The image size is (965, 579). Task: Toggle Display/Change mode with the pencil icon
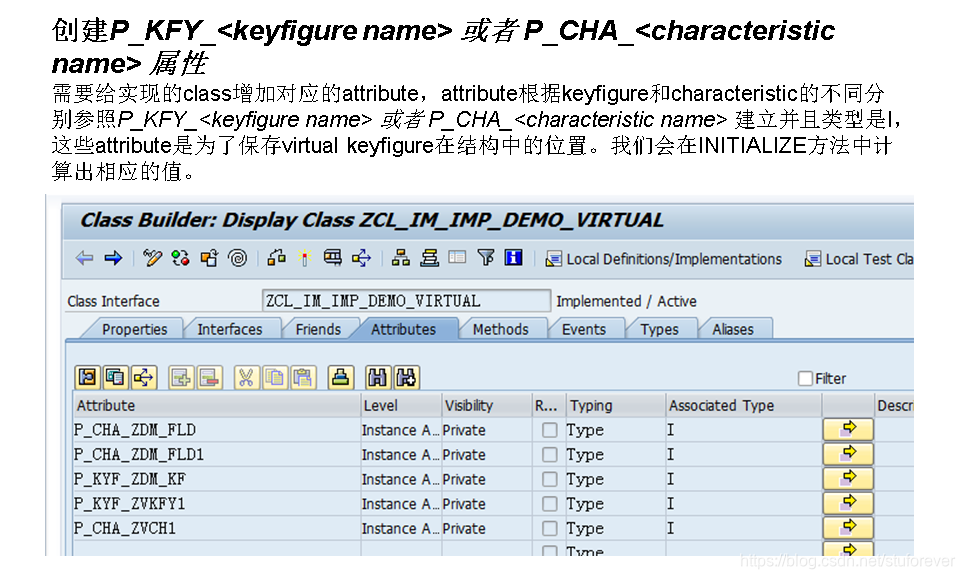click(152, 258)
